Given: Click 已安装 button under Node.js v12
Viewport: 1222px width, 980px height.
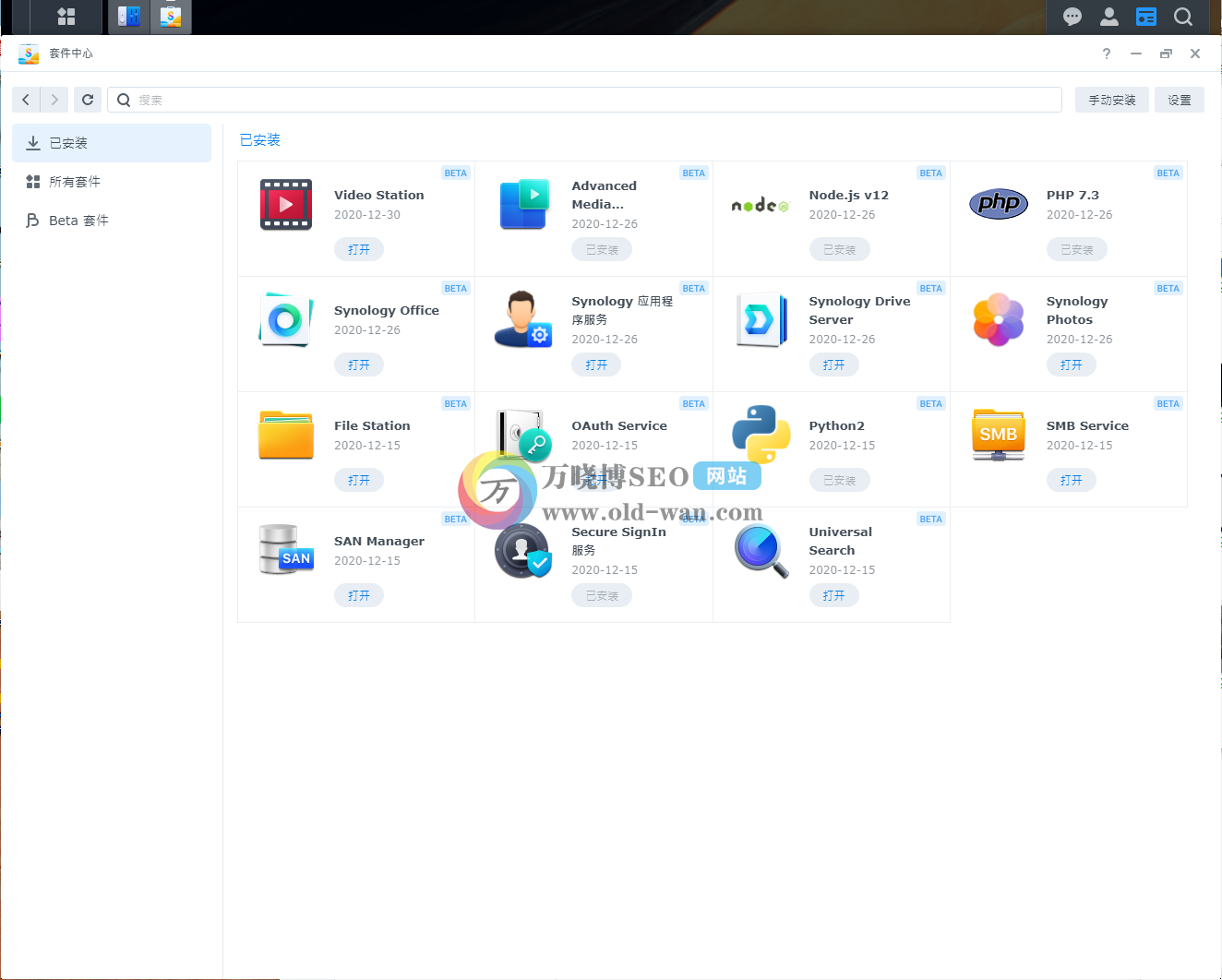Looking at the screenshot, I should point(840,249).
